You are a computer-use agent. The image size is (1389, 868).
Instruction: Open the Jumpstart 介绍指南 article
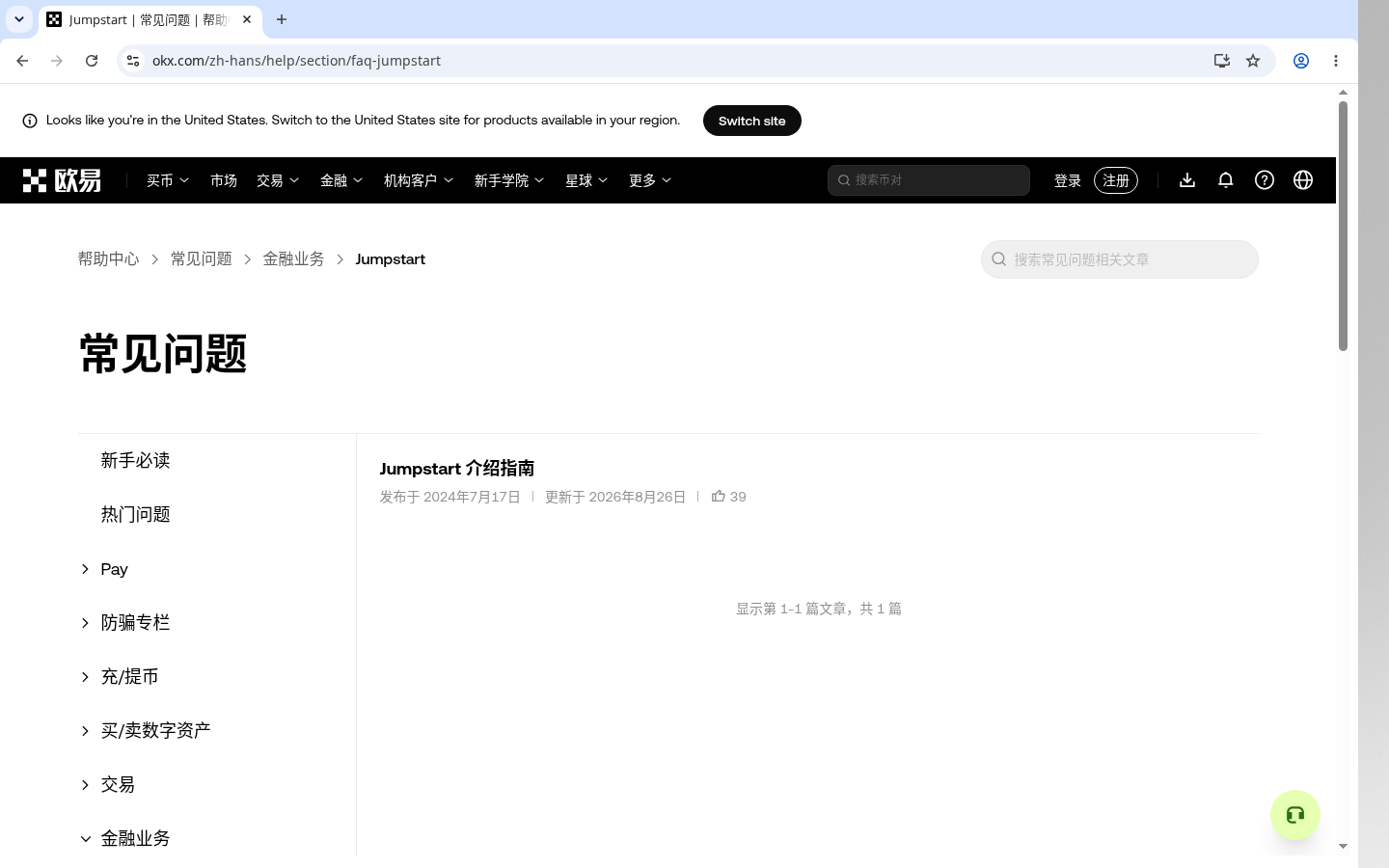point(457,469)
